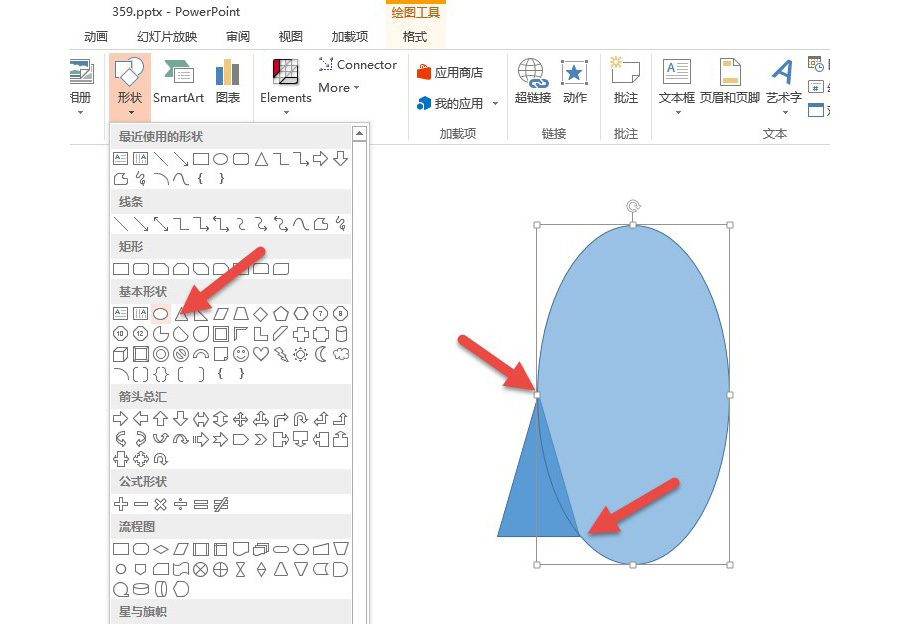900x624 pixels.
Task: Select the sun shape
Action: (301, 354)
